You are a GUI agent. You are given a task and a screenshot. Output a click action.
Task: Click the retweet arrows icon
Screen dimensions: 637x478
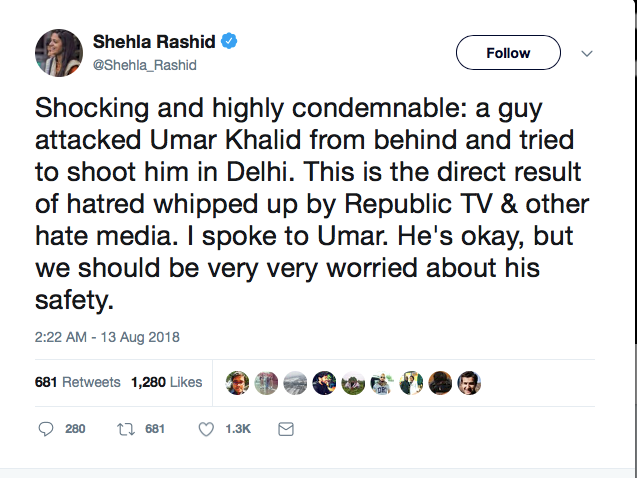pos(126,429)
